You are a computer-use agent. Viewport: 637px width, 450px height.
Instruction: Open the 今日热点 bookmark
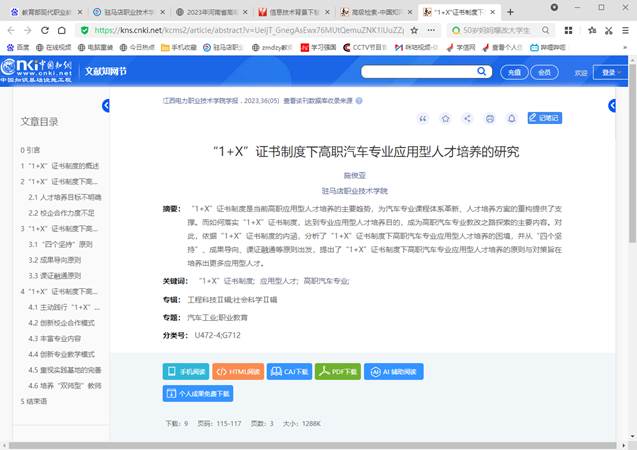(137, 48)
